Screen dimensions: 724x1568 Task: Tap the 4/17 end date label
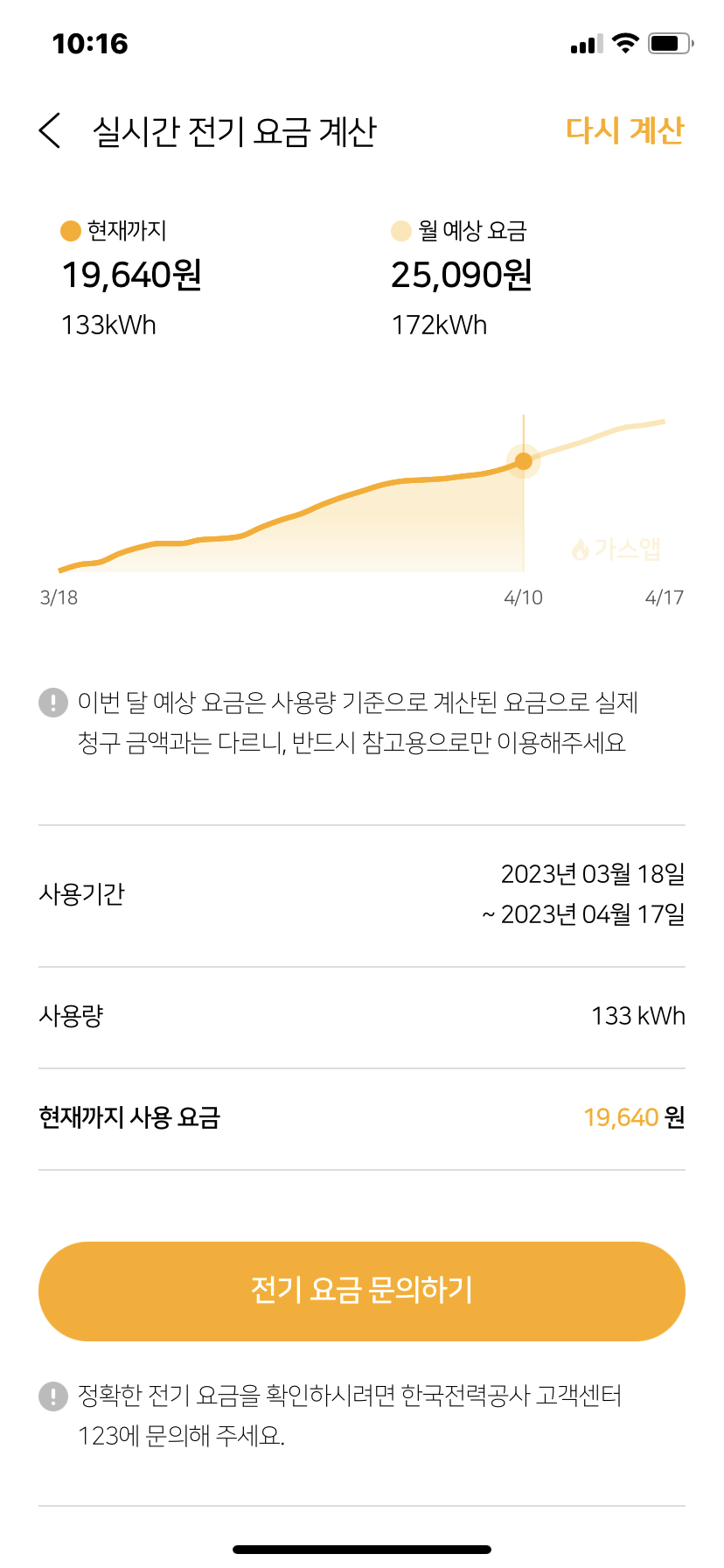coord(664,598)
